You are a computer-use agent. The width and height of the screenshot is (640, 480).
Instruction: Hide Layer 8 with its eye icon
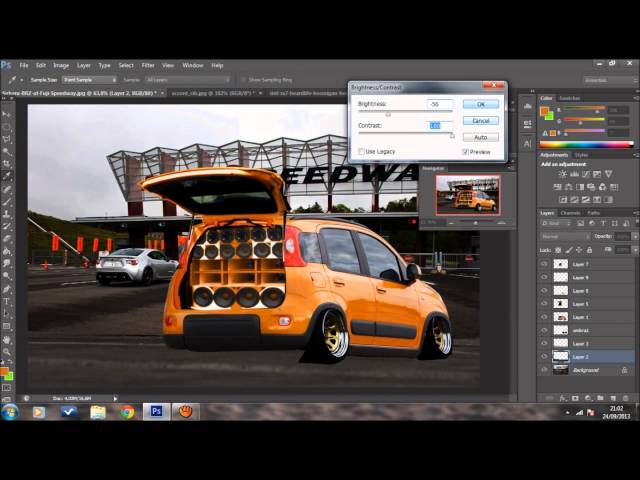point(544,291)
